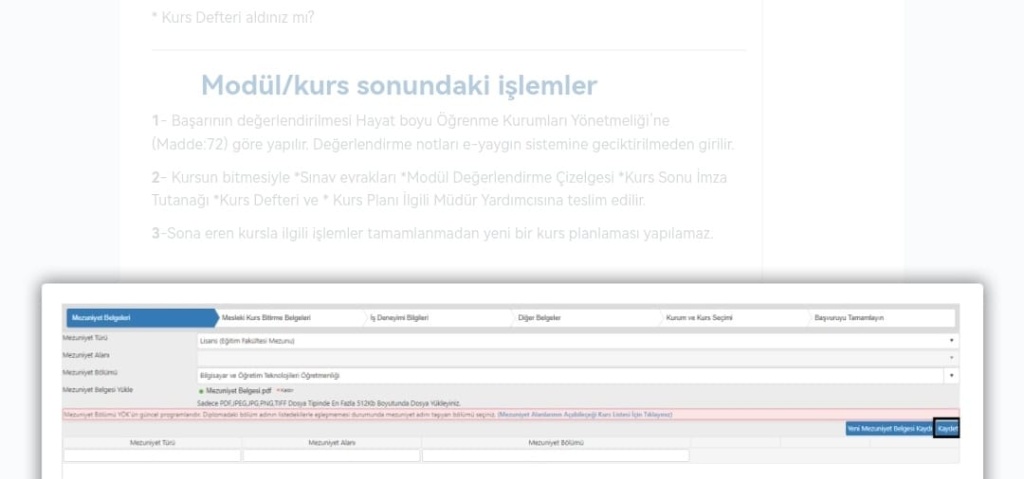This screenshot has width=1024, height=479.
Task: Expand the Mezuniyet Türü dropdown arrow
Action: point(951,341)
